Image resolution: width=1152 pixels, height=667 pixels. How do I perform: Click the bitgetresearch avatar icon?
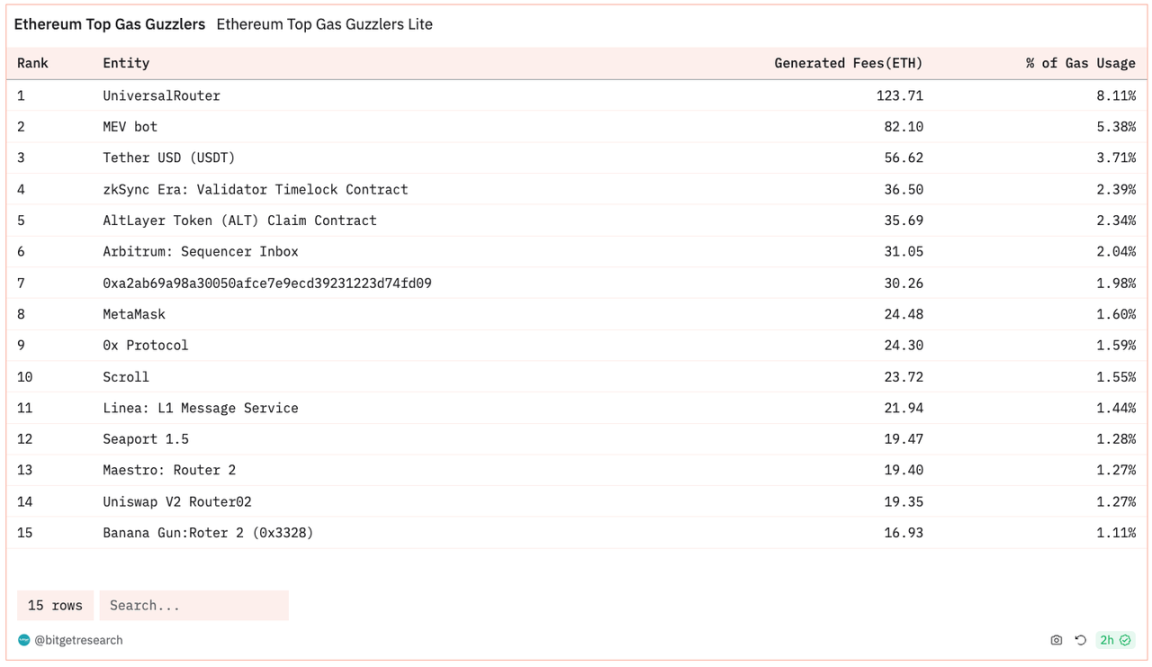(24, 640)
